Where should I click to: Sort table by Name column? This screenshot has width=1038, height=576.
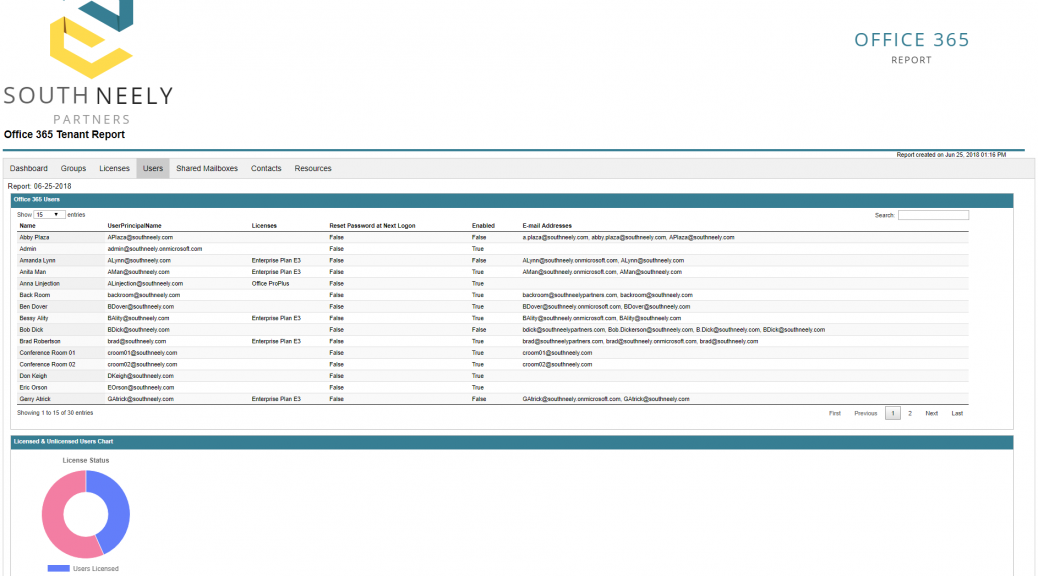click(x=27, y=226)
